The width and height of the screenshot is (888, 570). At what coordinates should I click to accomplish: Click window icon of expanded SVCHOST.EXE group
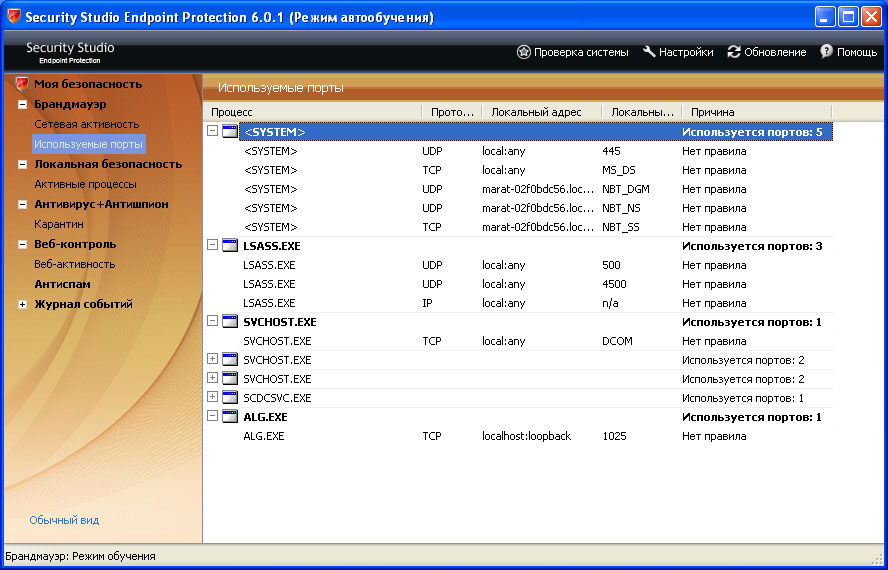point(229,321)
